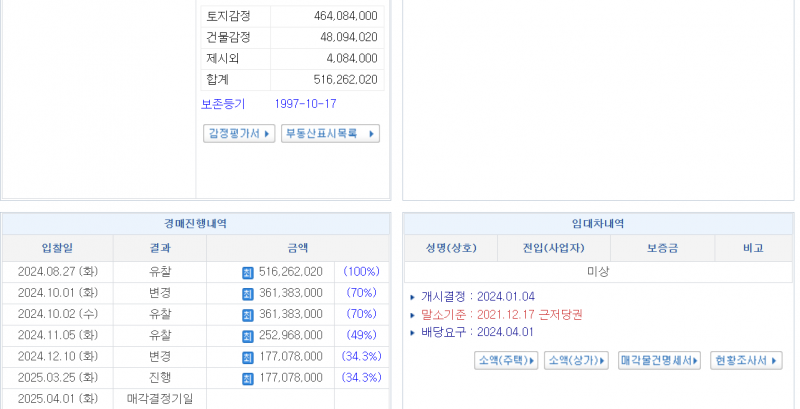Click the 최 icon beside 252,968,000

tap(248, 335)
